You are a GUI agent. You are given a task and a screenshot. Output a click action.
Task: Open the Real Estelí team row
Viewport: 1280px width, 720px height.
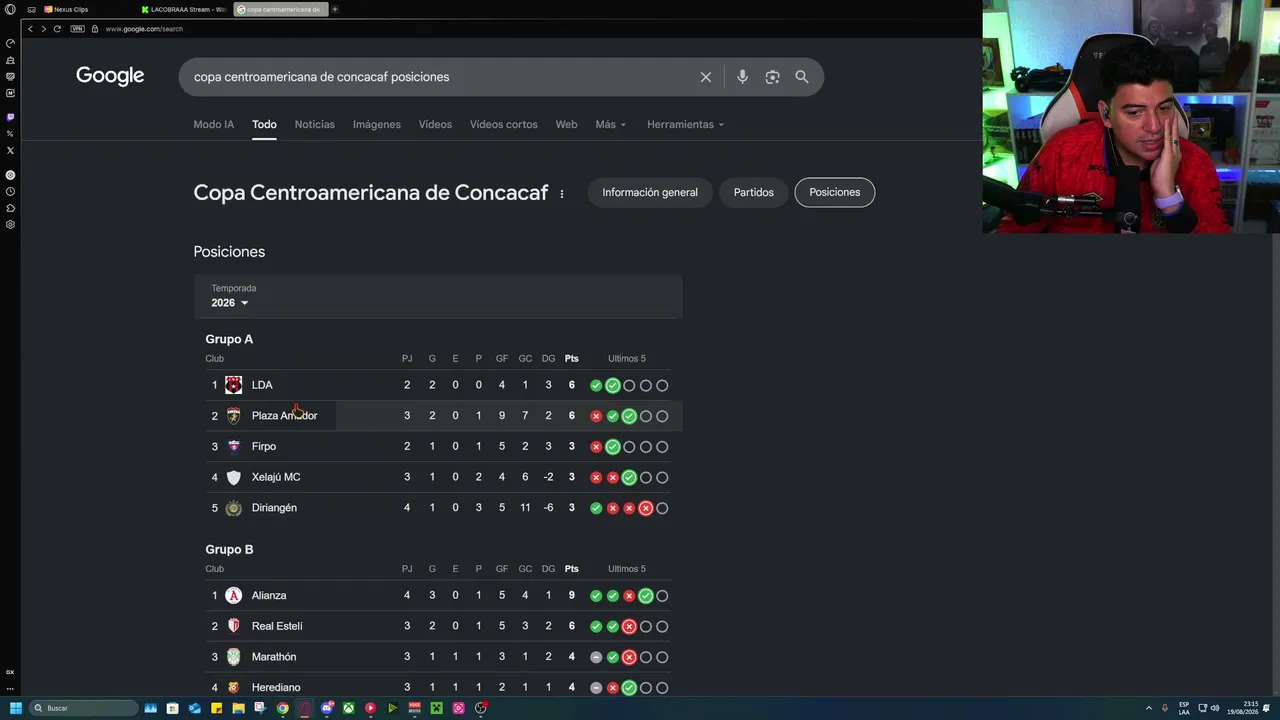[438, 626]
